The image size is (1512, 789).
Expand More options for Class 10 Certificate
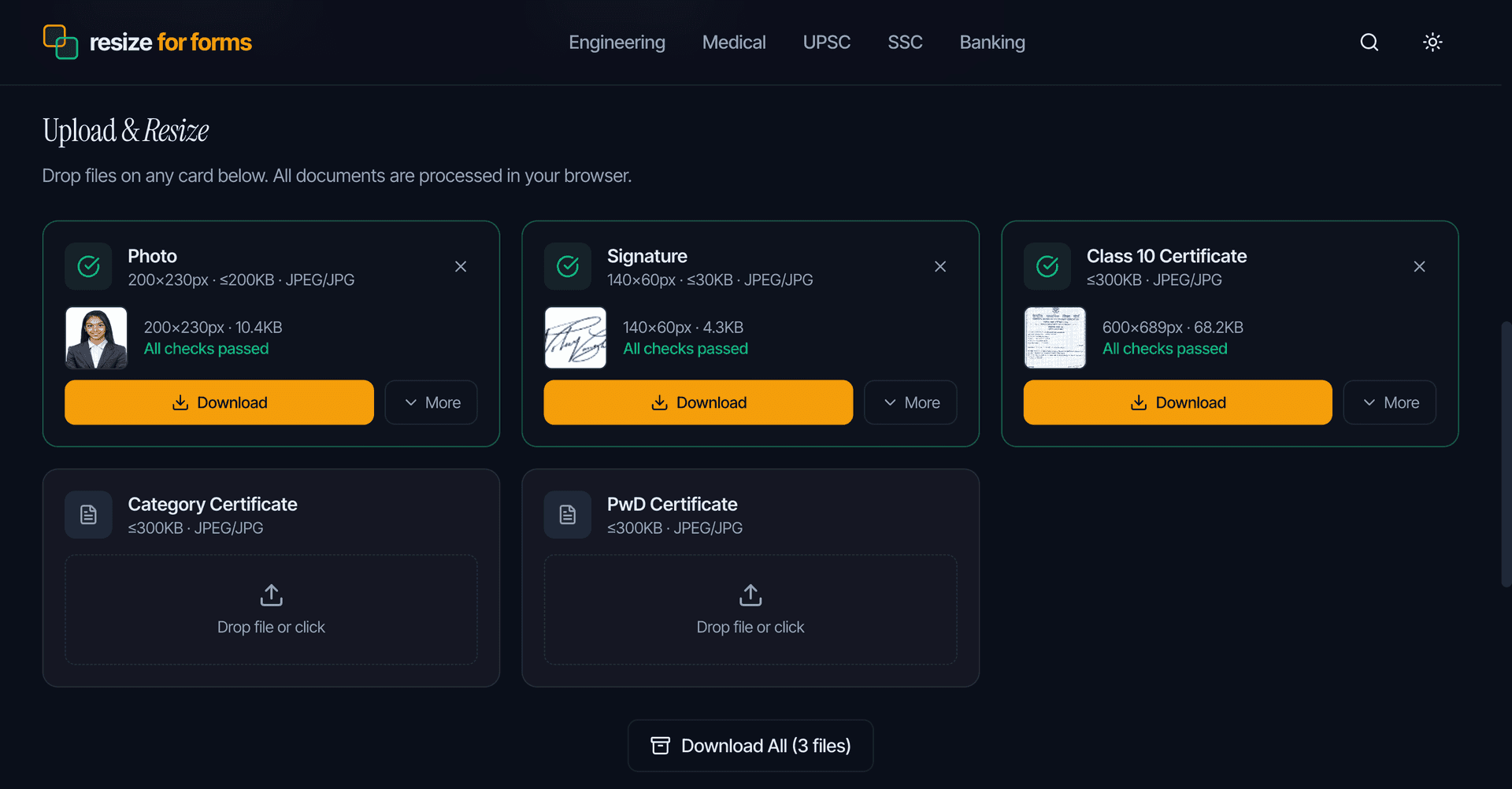pos(1390,402)
